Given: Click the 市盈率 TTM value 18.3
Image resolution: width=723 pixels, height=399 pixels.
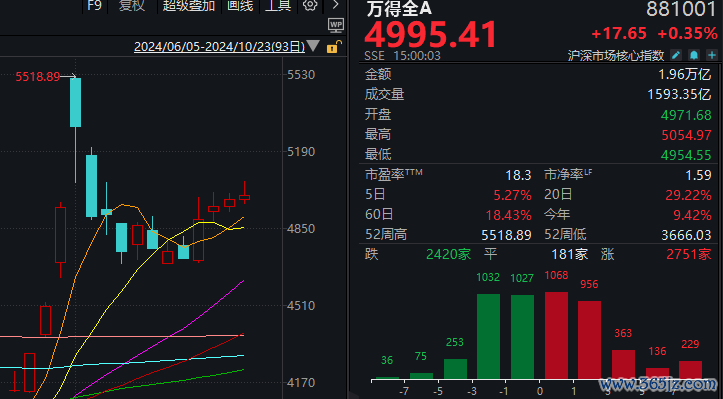Looking at the screenshot, I should (x=518, y=175).
